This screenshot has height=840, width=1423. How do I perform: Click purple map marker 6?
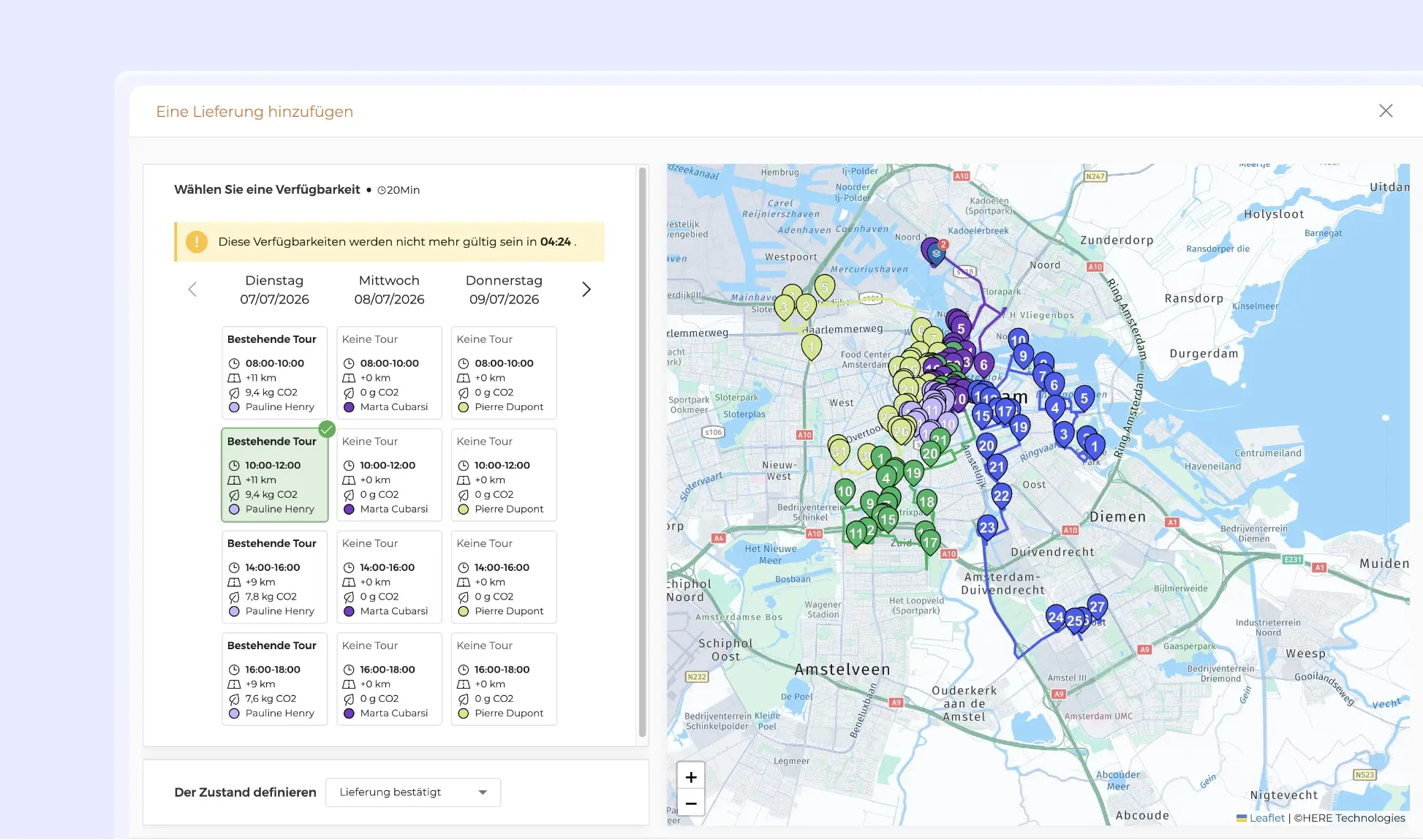pyautogui.click(x=984, y=365)
